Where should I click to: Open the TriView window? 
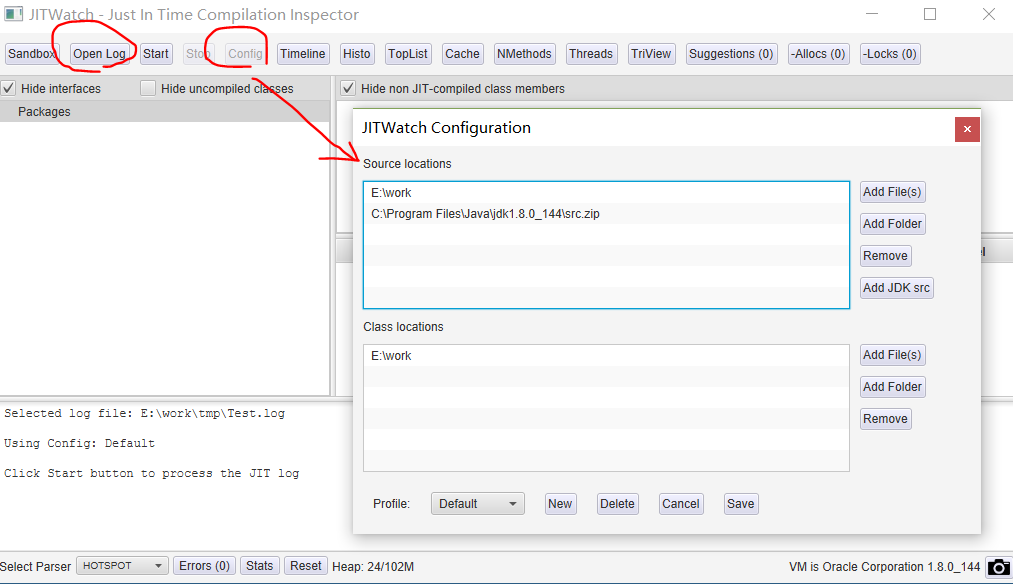651,54
